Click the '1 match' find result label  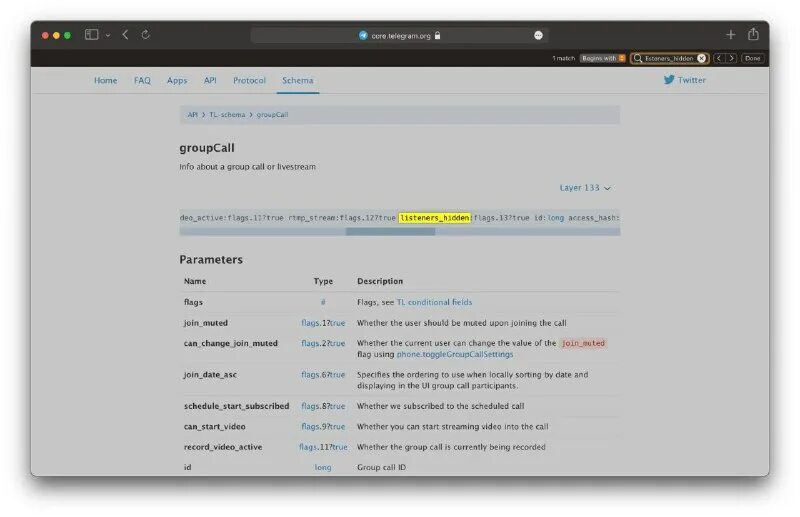pyautogui.click(x=563, y=58)
